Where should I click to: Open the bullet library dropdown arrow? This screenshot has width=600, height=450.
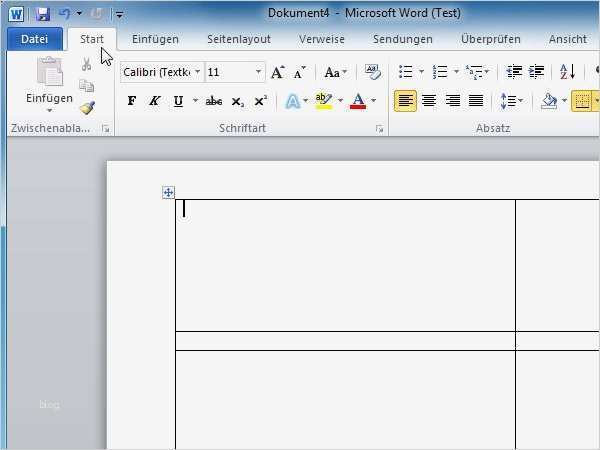421,72
